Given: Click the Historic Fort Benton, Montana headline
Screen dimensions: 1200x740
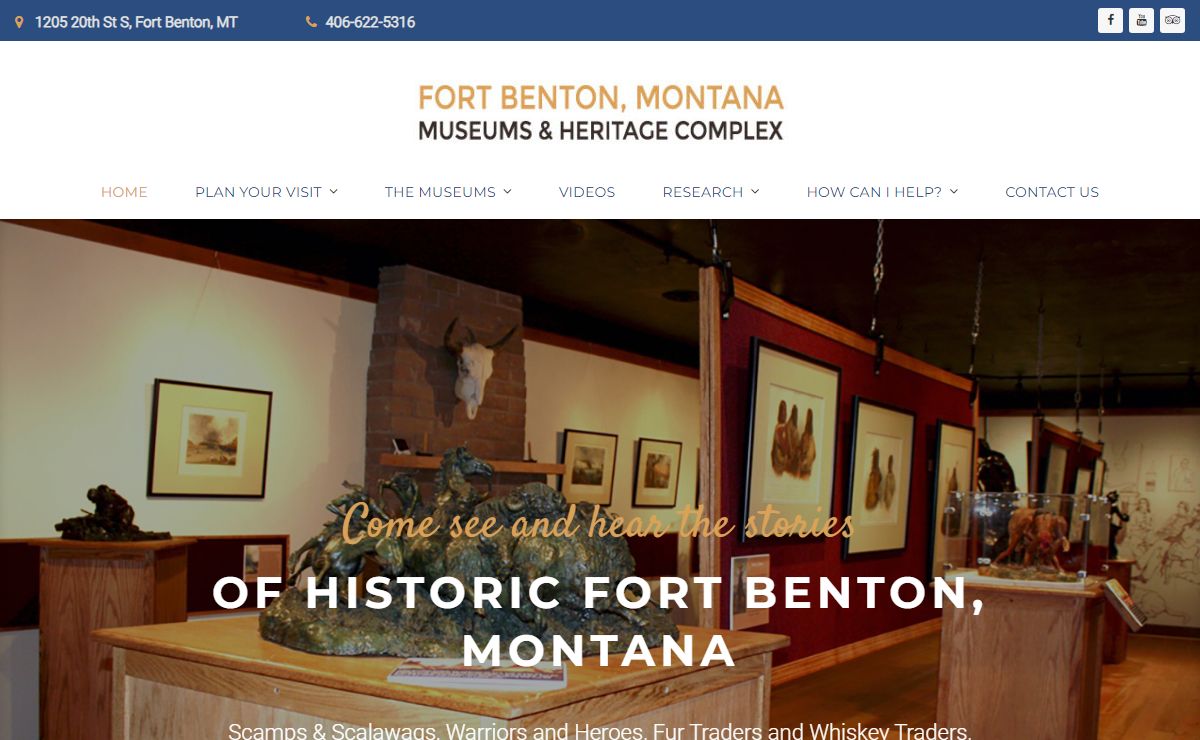Looking at the screenshot, I should [x=599, y=621].
